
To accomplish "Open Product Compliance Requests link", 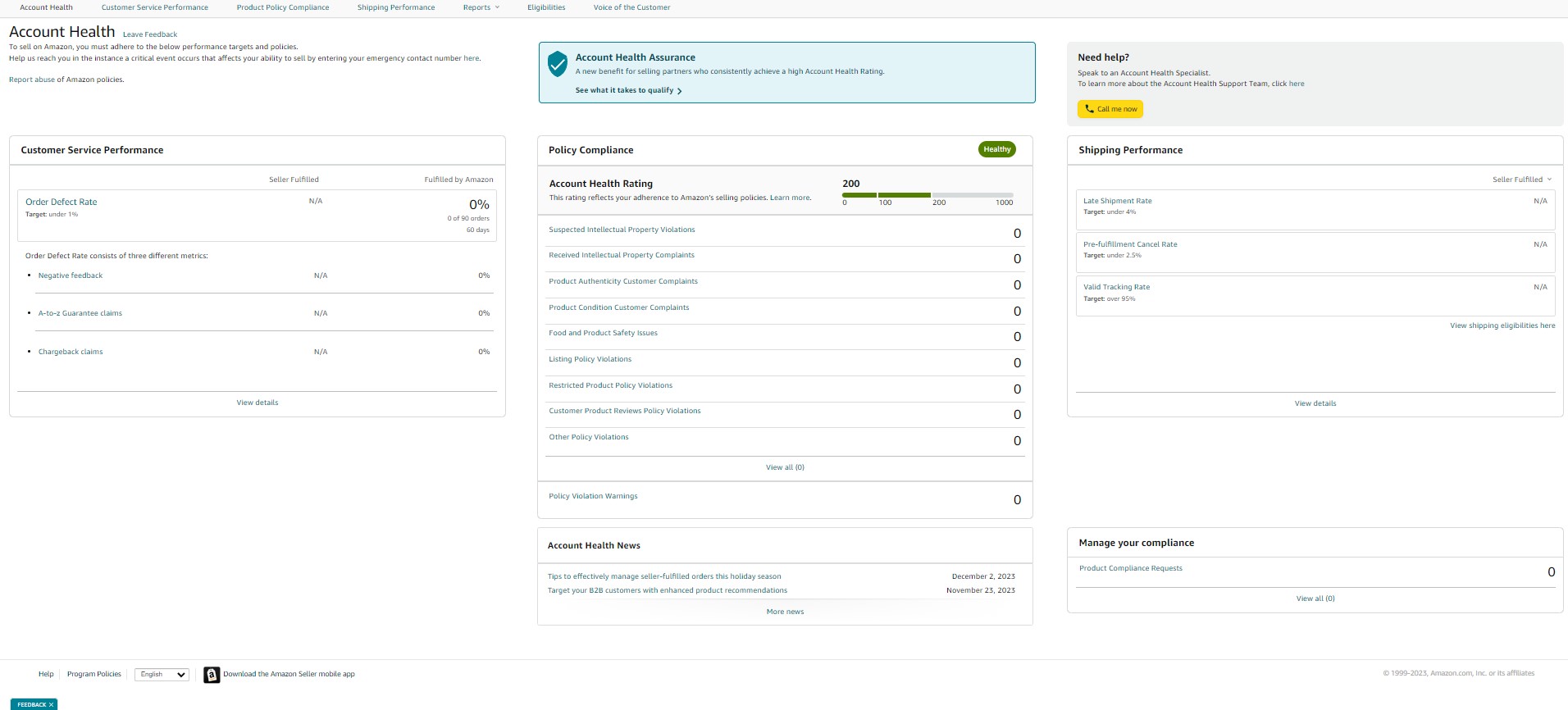I will pyautogui.click(x=1131, y=568).
